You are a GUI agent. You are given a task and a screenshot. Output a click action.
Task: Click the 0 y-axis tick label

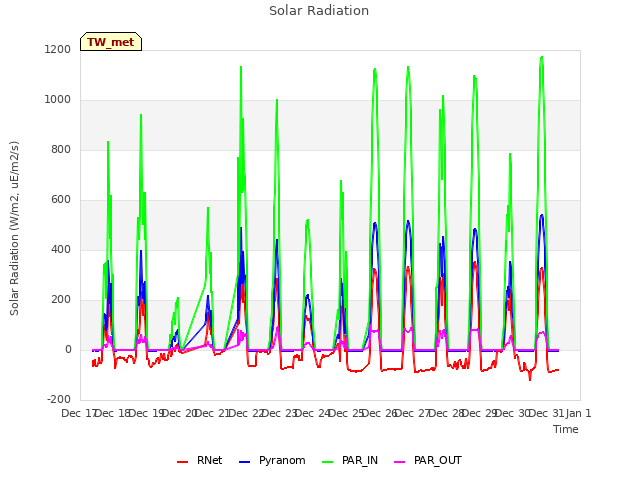[68, 349]
